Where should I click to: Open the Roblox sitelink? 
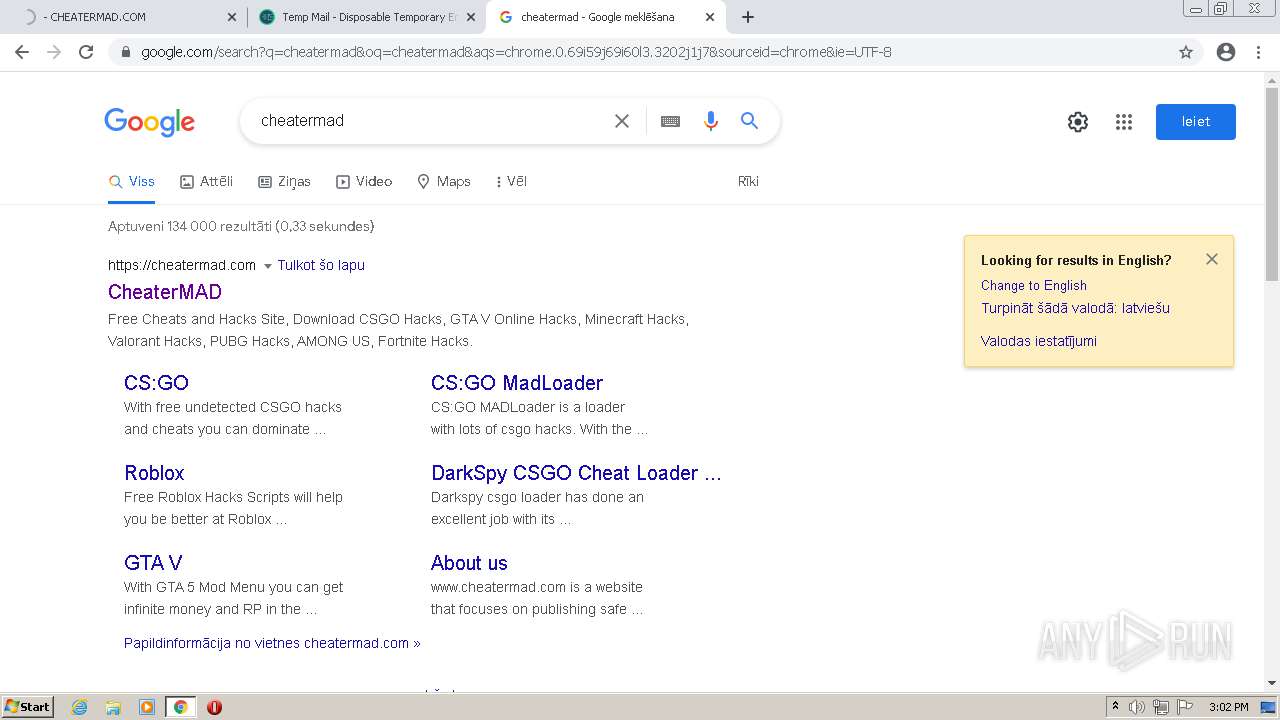(x=154, y=473)
